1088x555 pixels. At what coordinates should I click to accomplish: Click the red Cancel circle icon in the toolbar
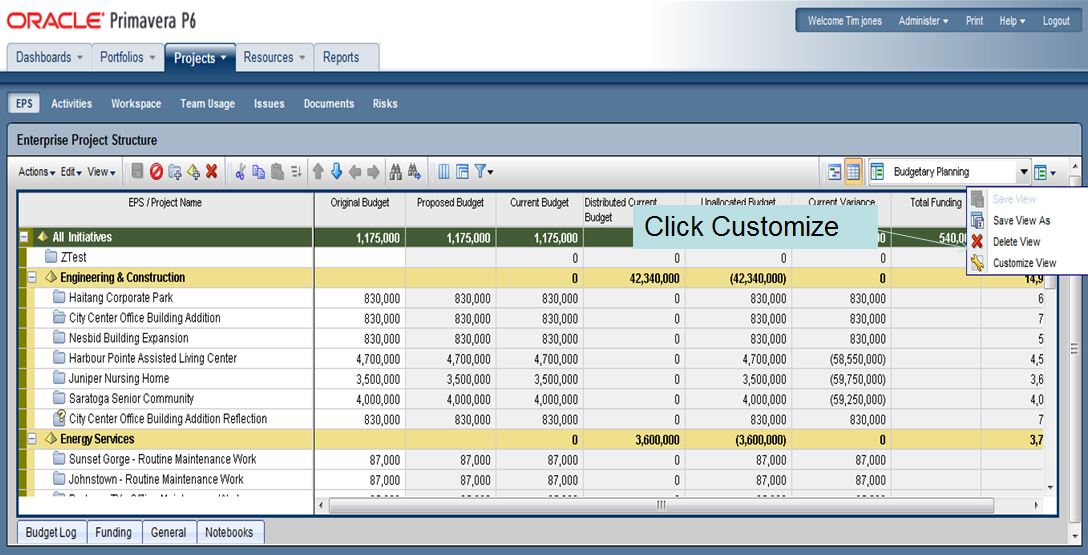click(x=156, y=171)
